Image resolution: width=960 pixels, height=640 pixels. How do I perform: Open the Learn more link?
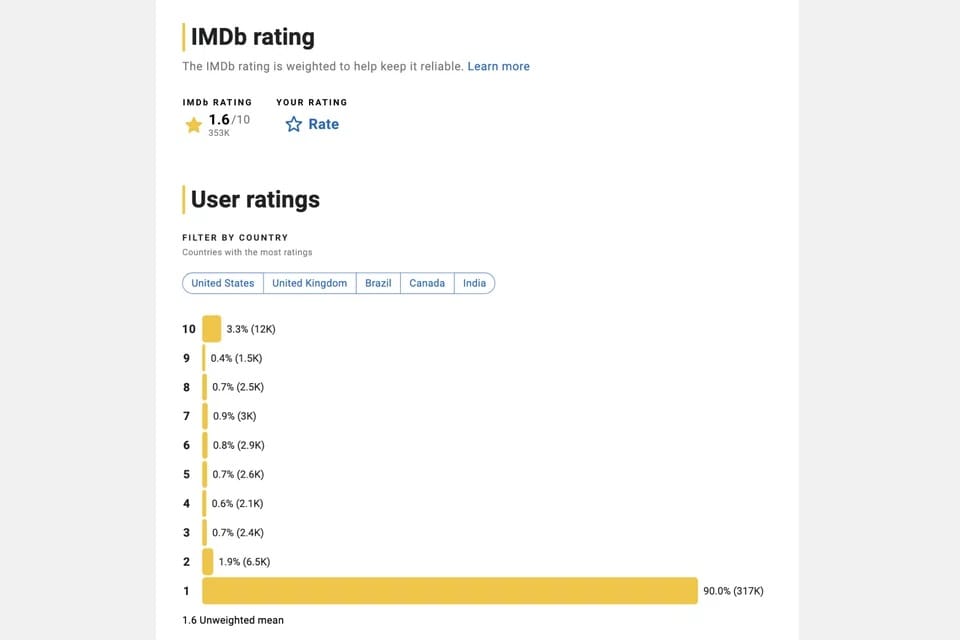tap(498, 66)
